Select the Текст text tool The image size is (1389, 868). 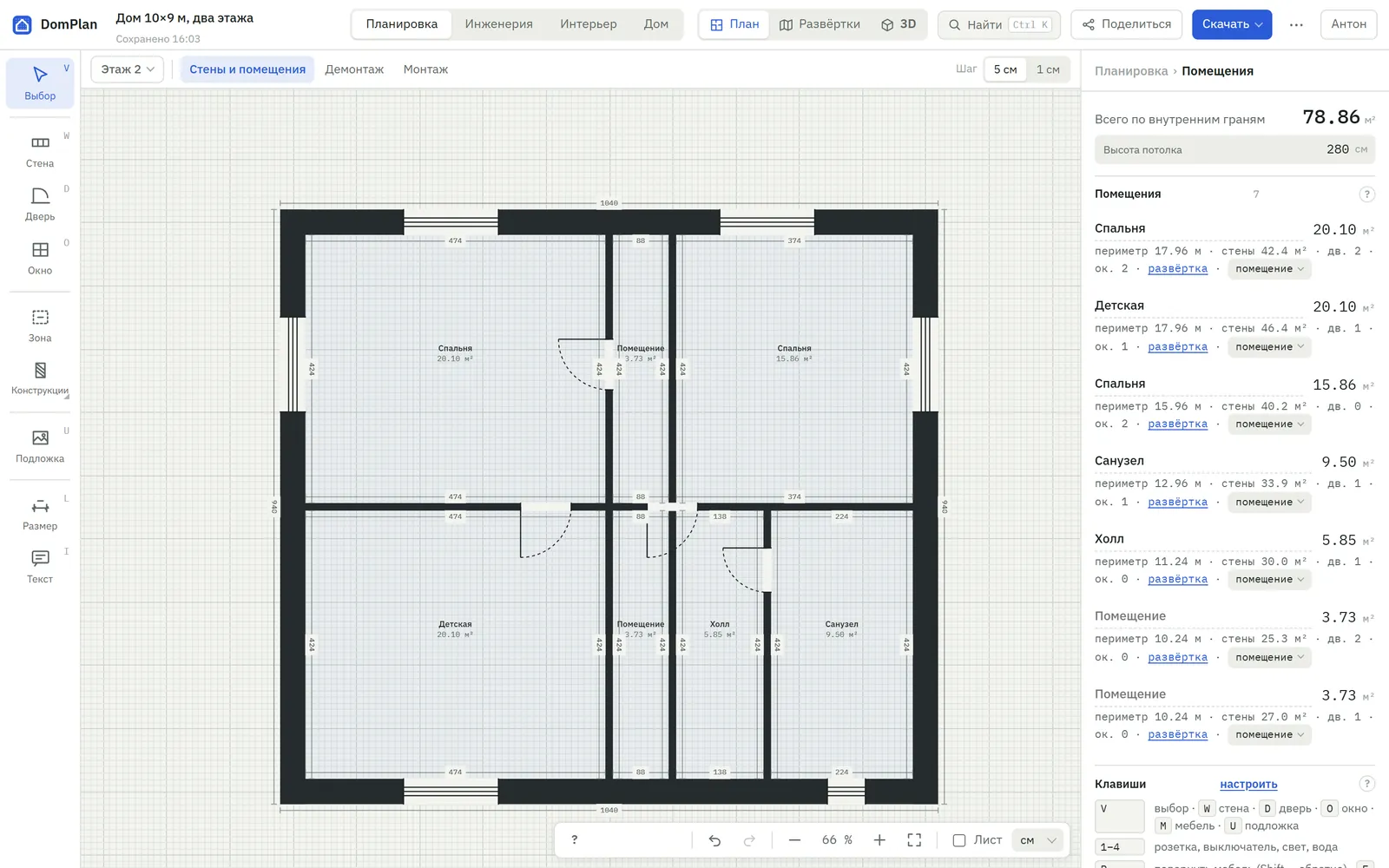point(40,567)
